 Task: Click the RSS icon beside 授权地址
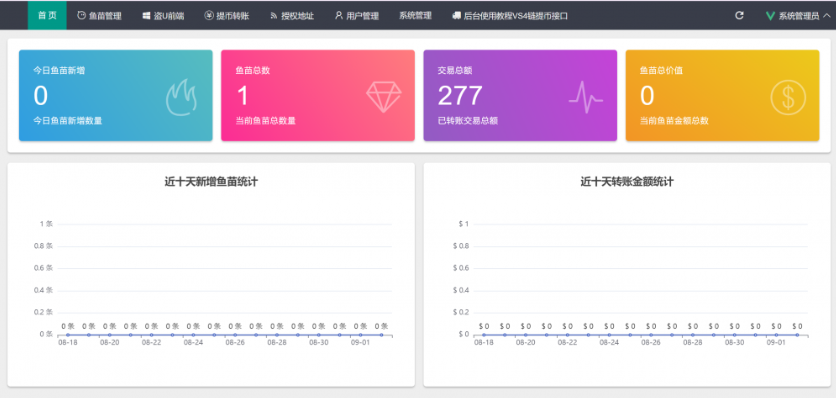(274, 16)
